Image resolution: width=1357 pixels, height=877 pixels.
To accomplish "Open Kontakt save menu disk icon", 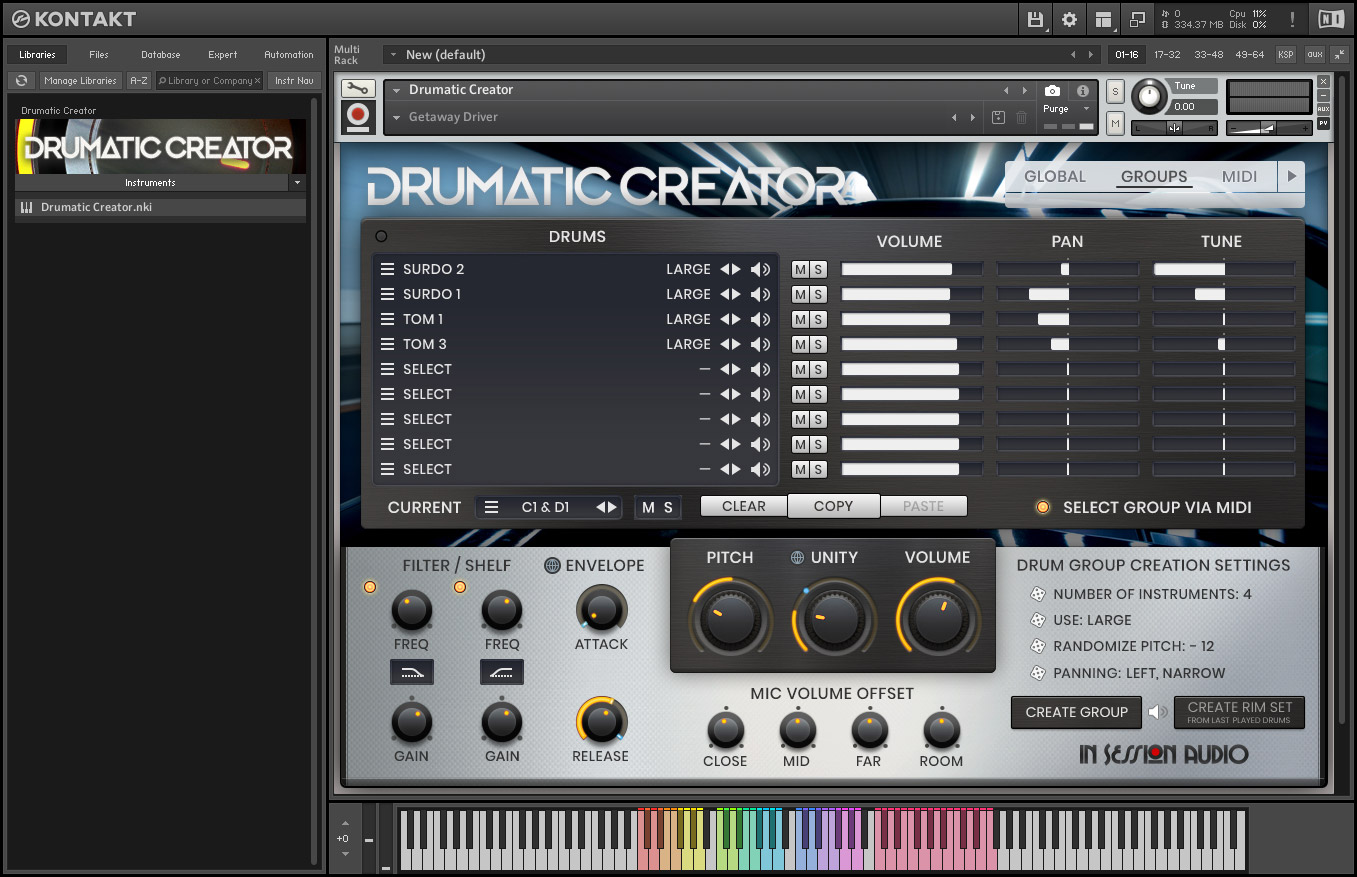I will pos(1036,19).
